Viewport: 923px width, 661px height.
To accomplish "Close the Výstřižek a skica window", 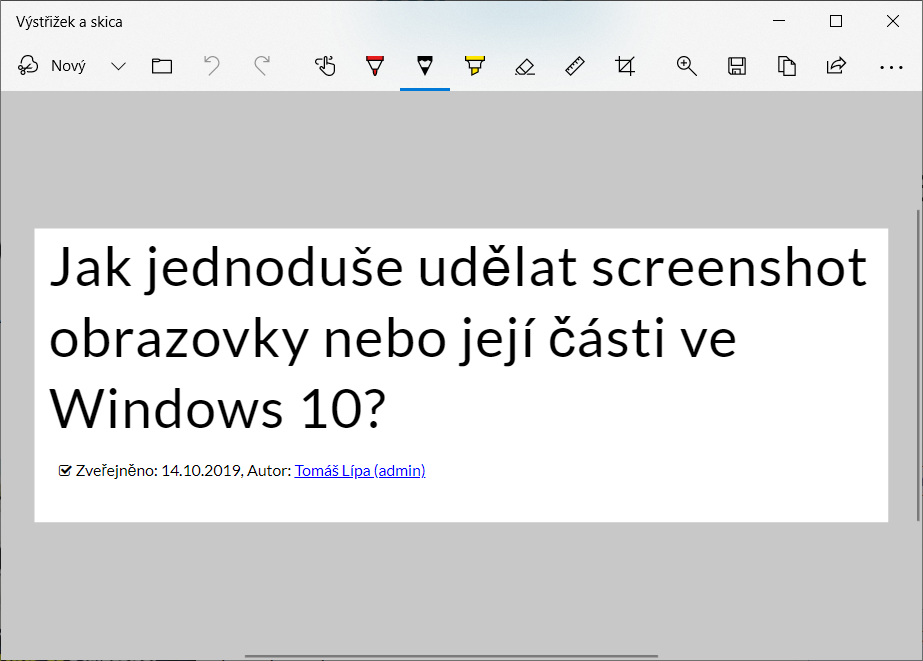I will tap(892, 21).
